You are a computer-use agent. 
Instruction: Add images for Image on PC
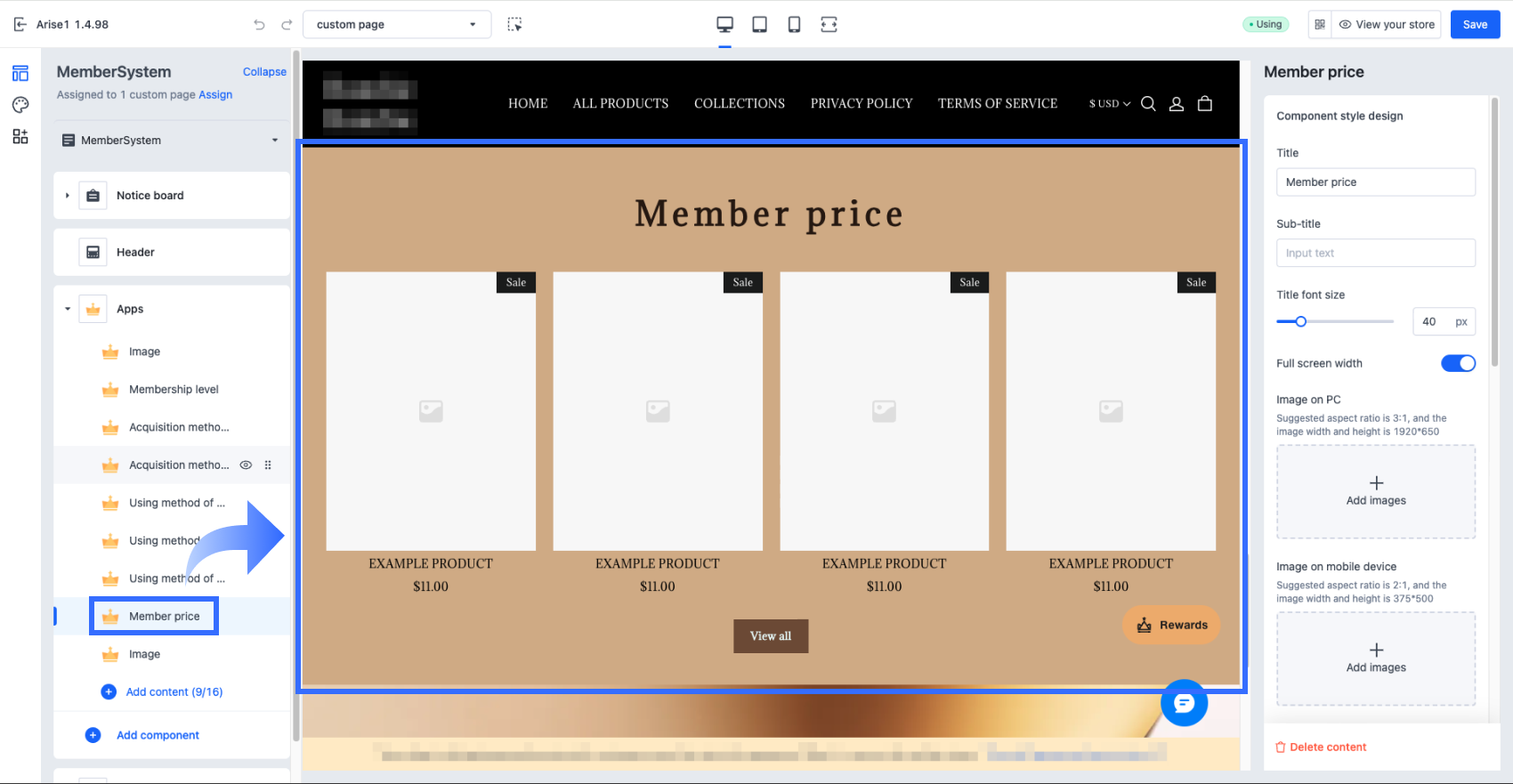click(x=1376, y=491)
